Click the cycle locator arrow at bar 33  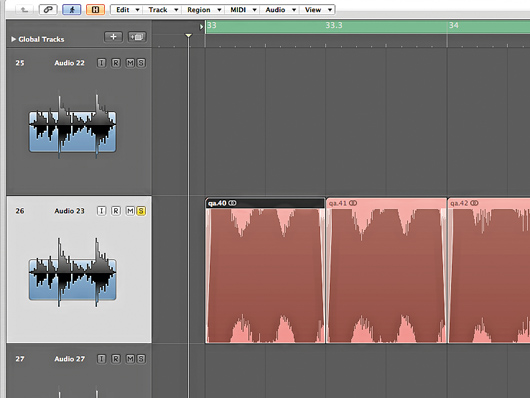[x=201, y=26]
